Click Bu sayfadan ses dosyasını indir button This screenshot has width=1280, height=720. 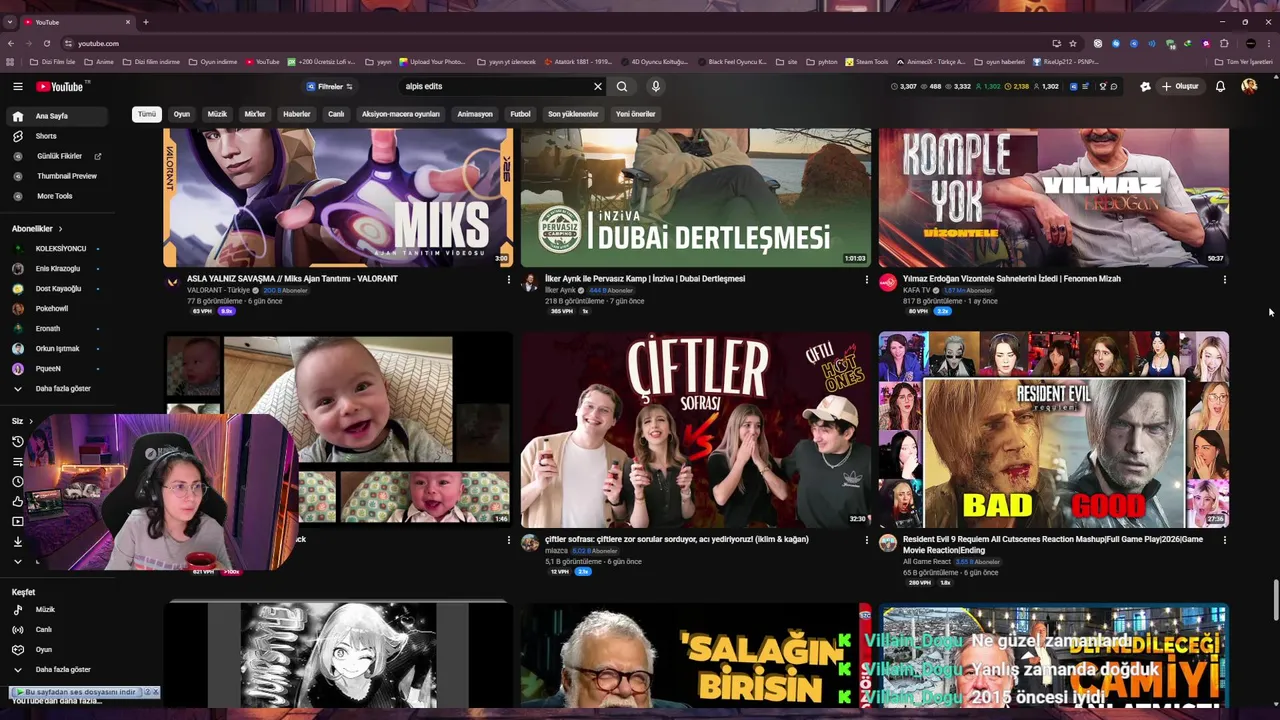click(x=75, y=692)
